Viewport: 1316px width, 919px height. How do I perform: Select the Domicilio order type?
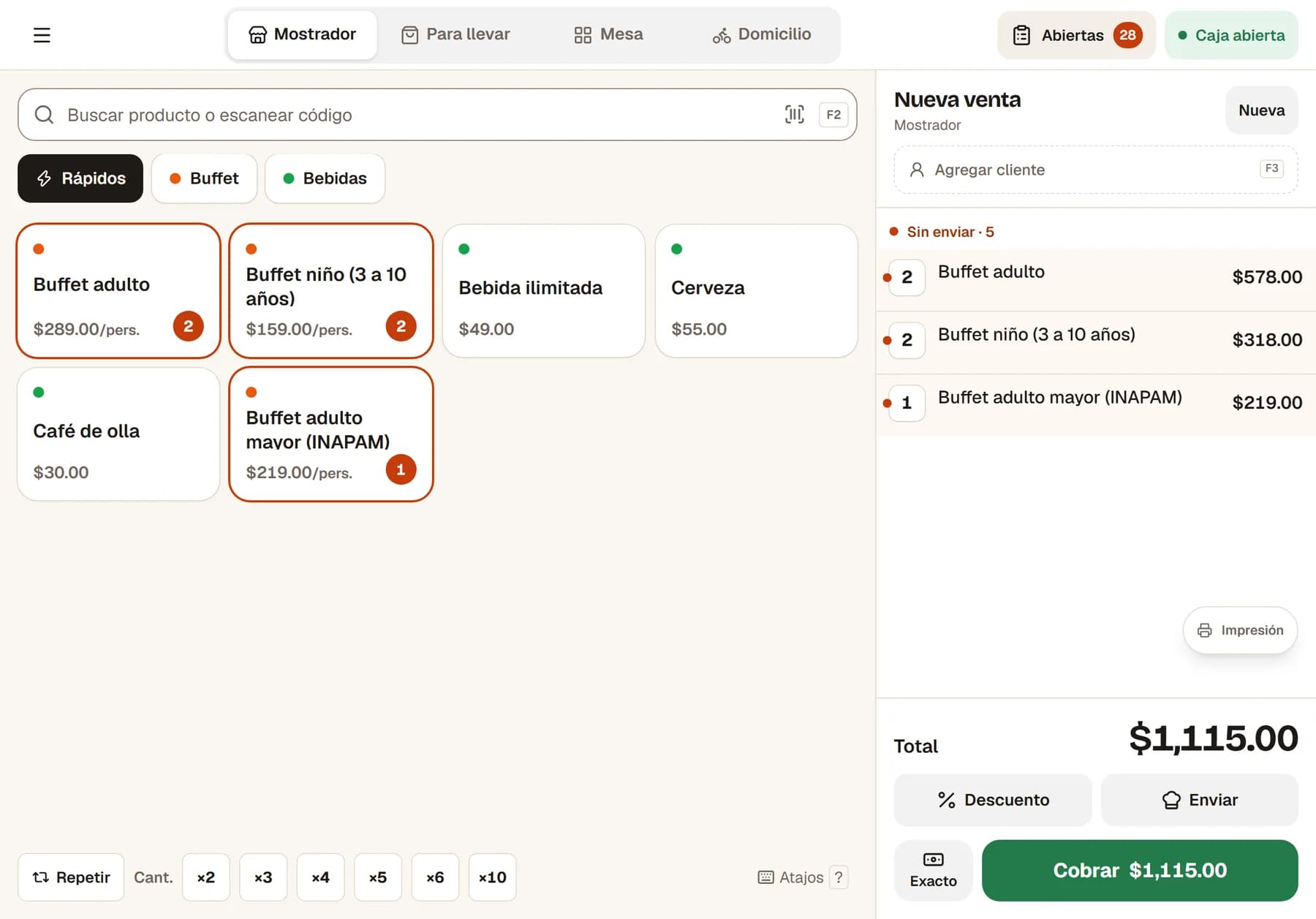tap(762, 34)
